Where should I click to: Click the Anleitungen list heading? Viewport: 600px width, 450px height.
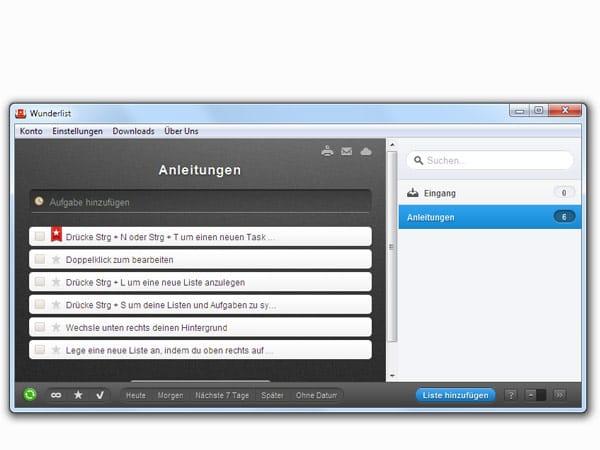tap(200, 170)
